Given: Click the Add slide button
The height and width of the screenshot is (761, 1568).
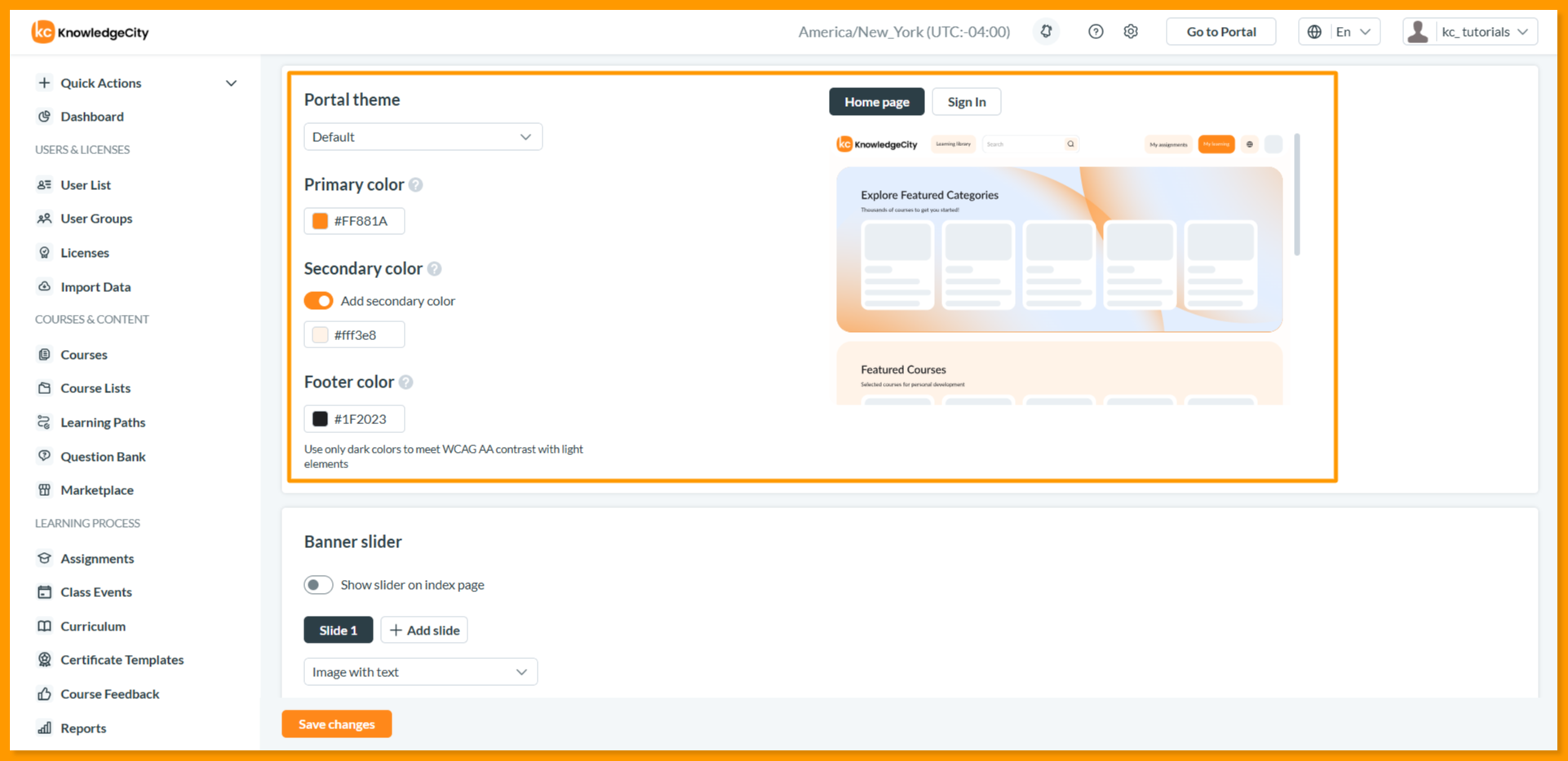Looking at the screenshot, I should tap(424, 630).
